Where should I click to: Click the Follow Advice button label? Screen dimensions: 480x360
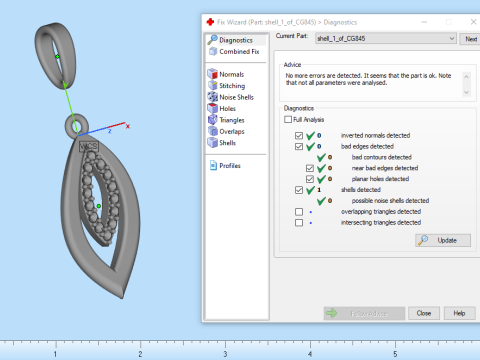pos(369,313)
